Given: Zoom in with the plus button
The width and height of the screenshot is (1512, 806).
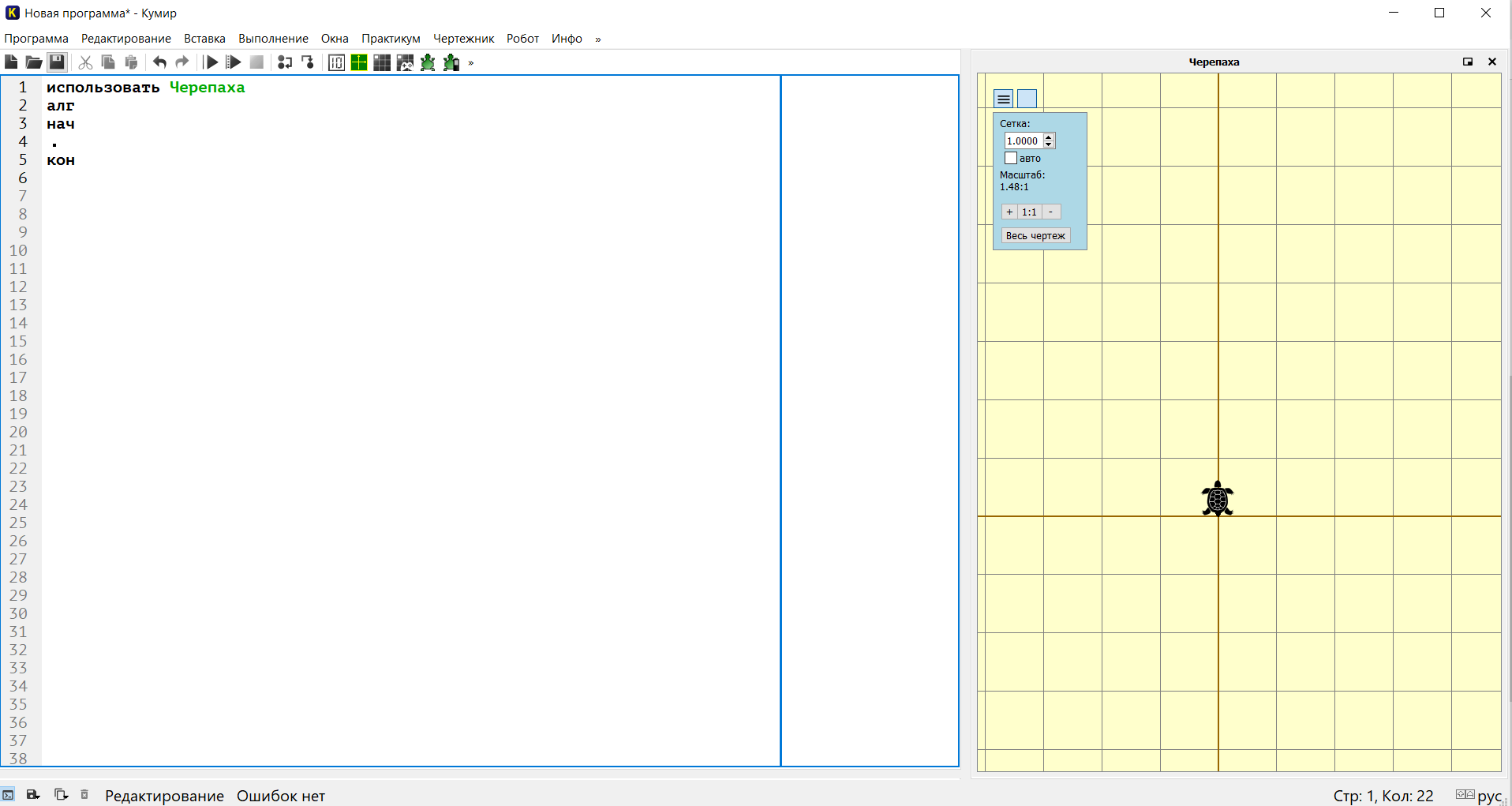Looking at the screenshot, I should coord(1009,212).
